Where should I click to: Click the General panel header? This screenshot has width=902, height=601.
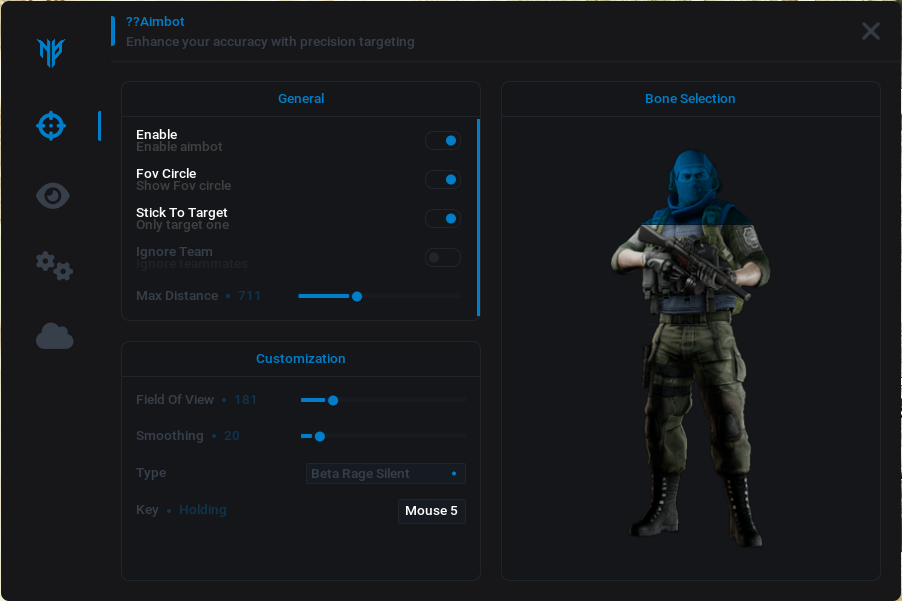coord(301,99)
